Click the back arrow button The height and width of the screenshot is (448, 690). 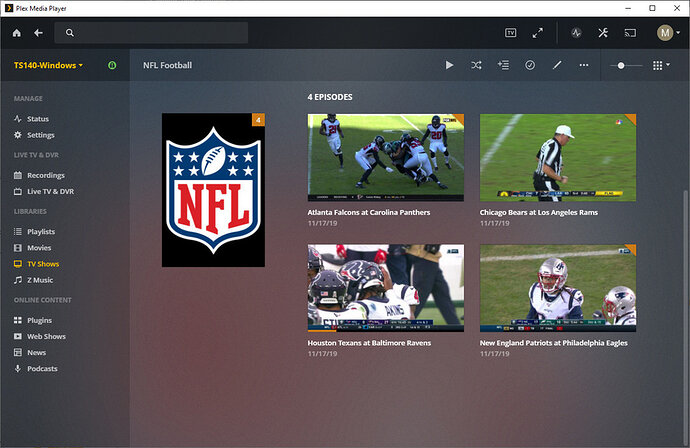(39, 33)
